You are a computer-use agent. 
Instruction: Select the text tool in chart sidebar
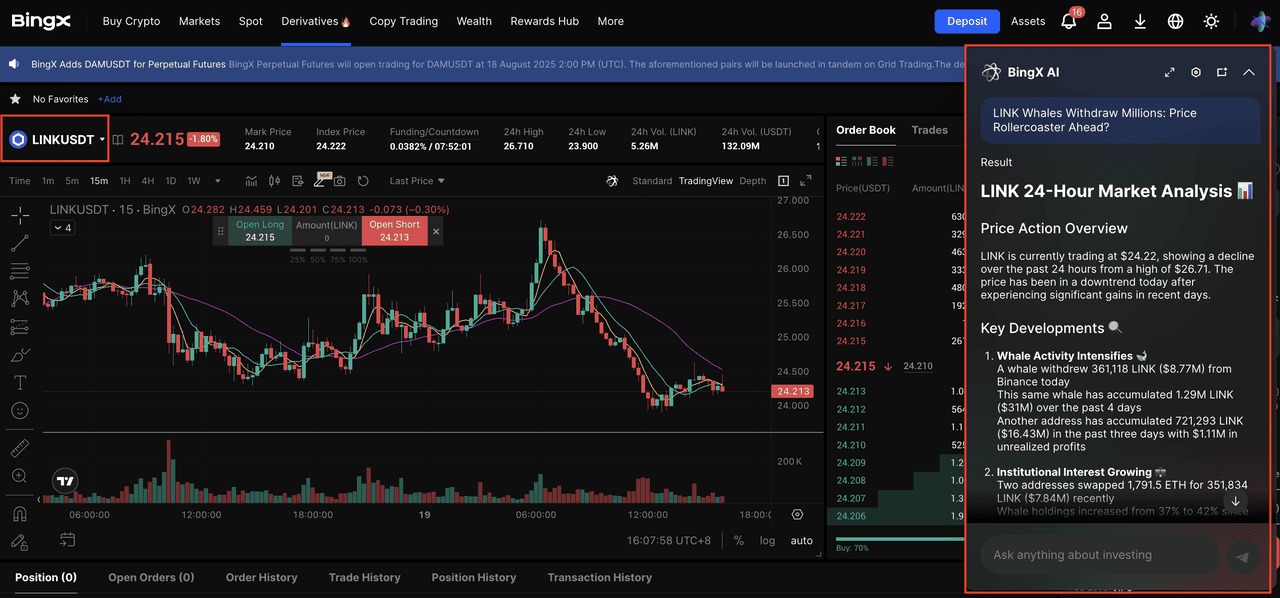tap(20, 383)
